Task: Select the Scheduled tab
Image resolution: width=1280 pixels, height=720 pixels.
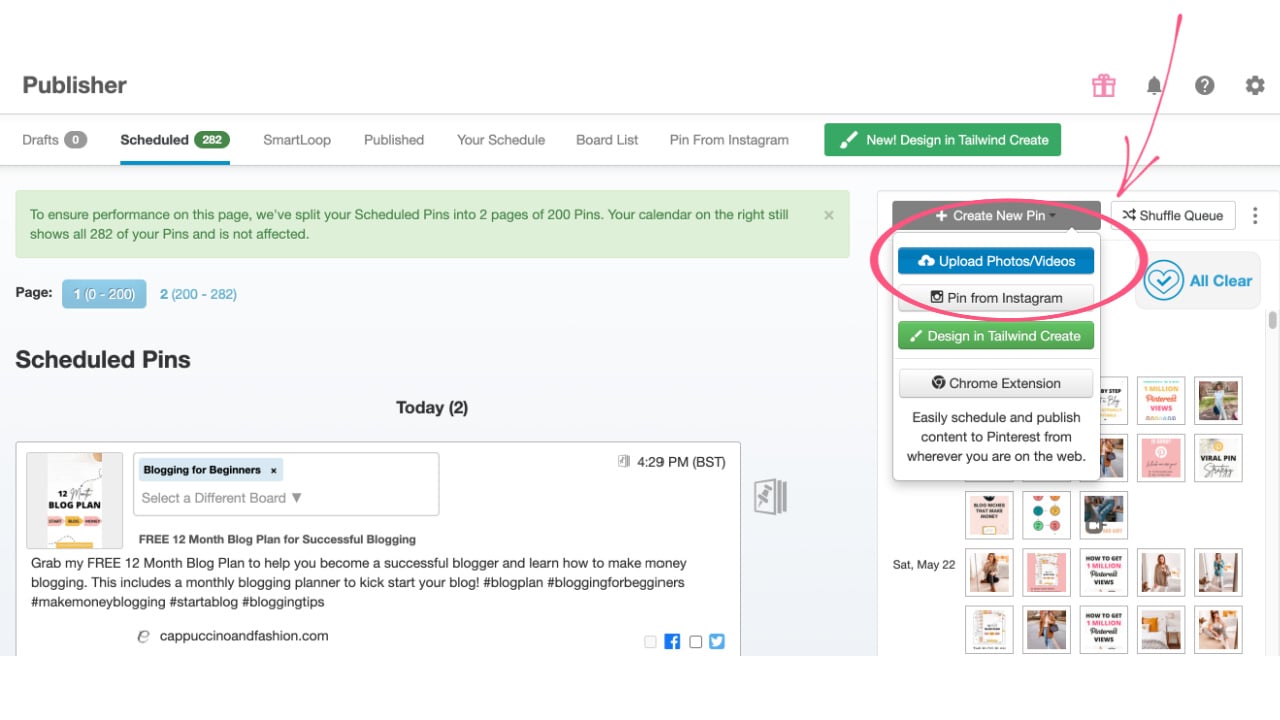Action: click(x=175, y=140)
